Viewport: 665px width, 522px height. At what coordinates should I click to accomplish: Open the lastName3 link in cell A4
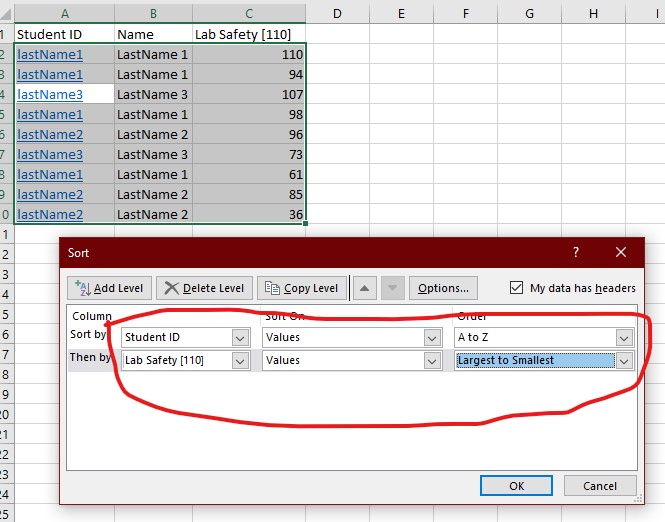point(50,94)
